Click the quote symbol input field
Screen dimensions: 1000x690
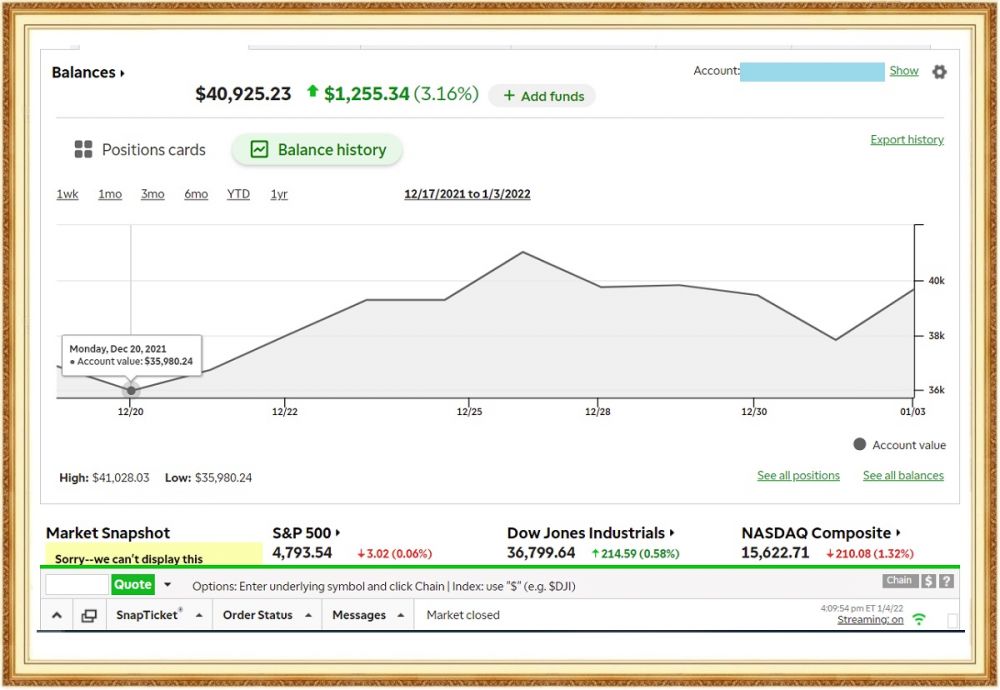click(77, 585)
